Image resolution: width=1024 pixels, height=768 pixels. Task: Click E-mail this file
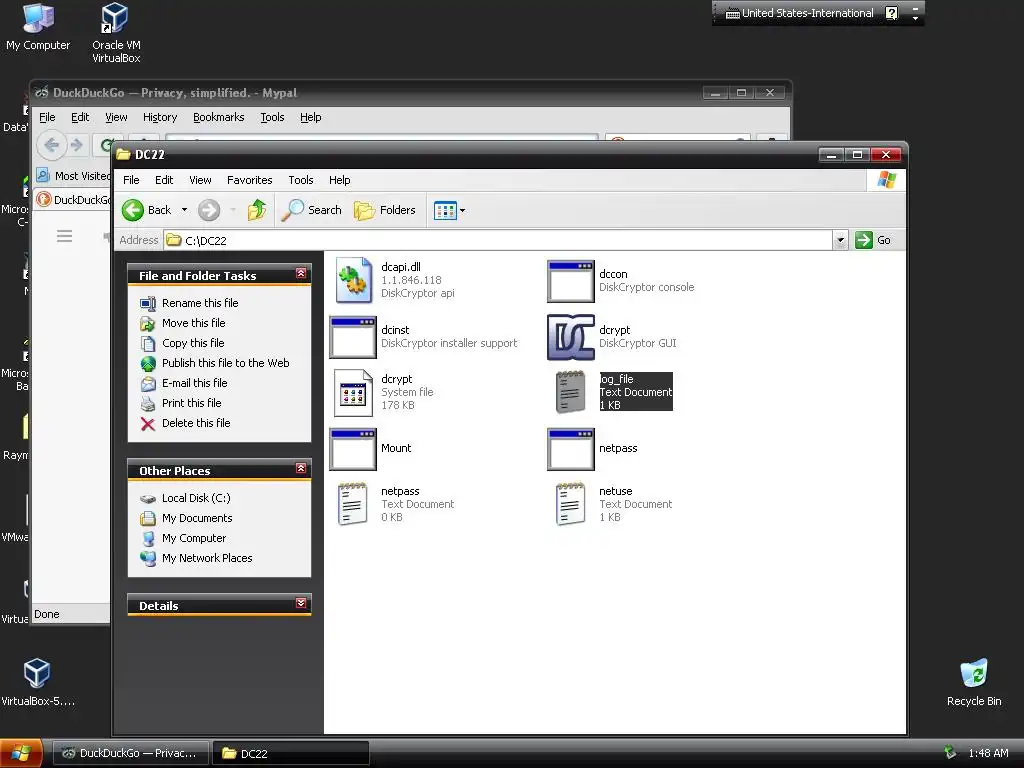click(x=195, y=383)
